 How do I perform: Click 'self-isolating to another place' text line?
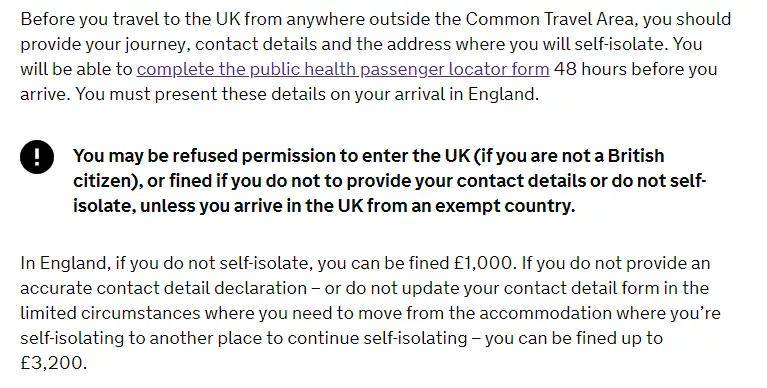click(341, 338)
